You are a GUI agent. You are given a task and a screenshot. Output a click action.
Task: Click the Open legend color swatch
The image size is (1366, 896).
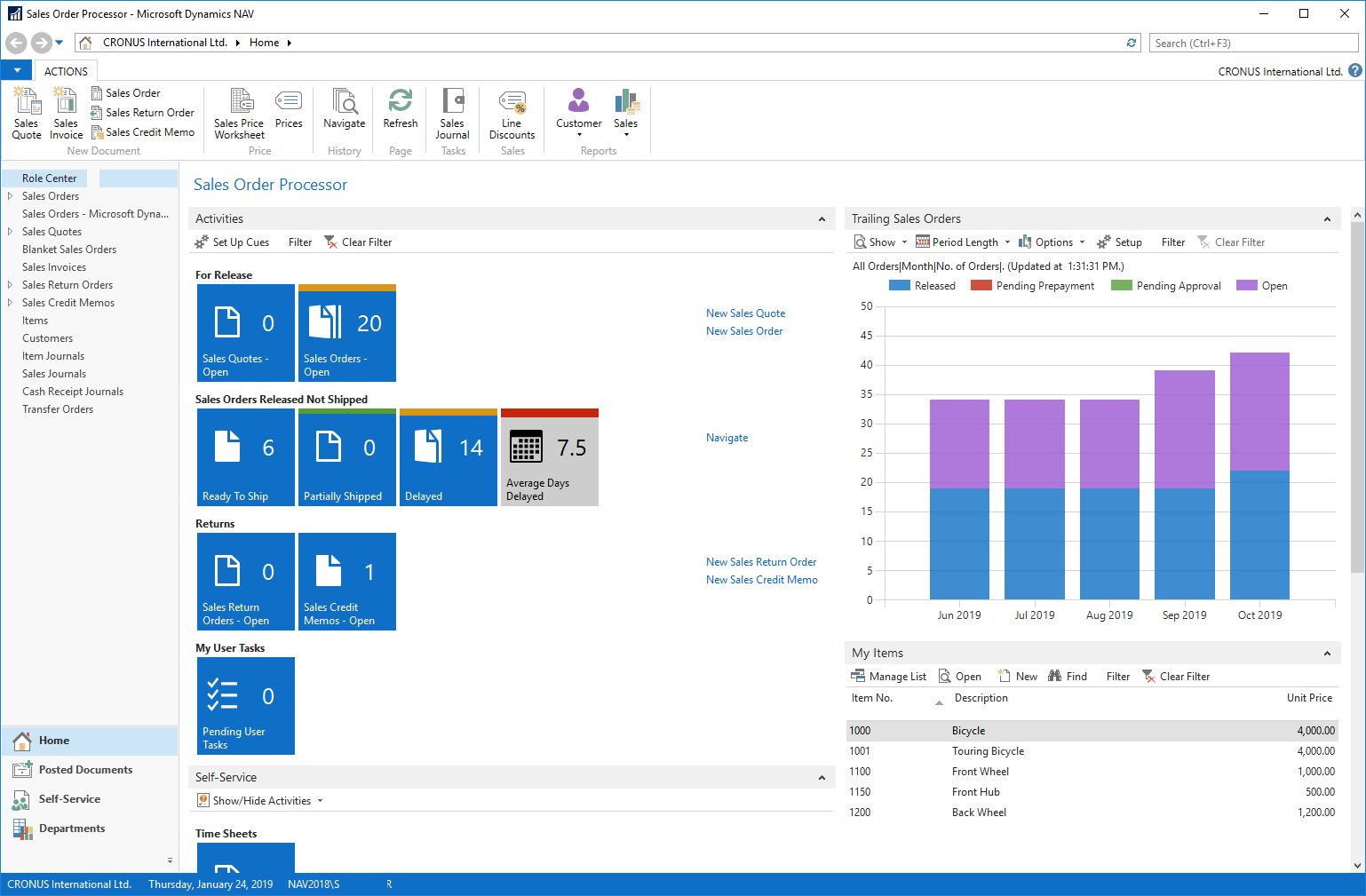pyautogui.click(x=1247, y=286)
